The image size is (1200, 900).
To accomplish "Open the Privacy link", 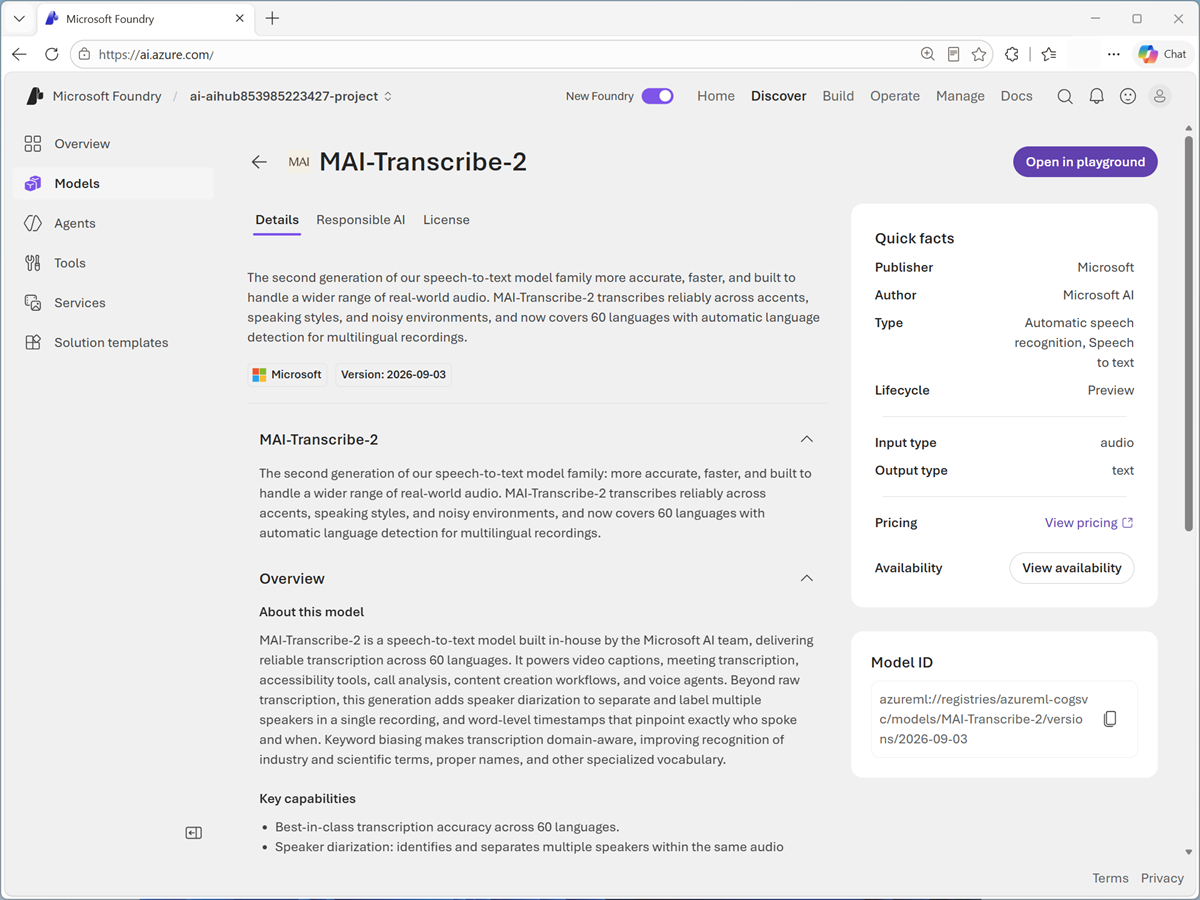I will click(x=1162, y=878).
